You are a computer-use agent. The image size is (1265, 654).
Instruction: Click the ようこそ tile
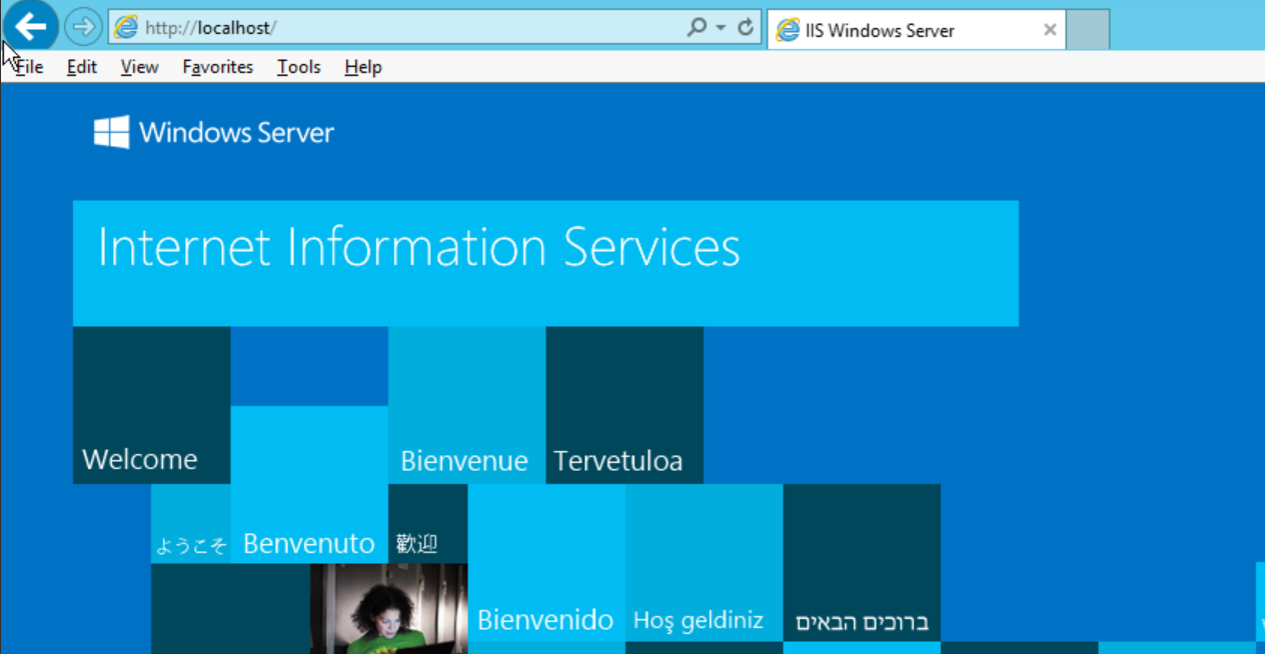pos(190,524)
